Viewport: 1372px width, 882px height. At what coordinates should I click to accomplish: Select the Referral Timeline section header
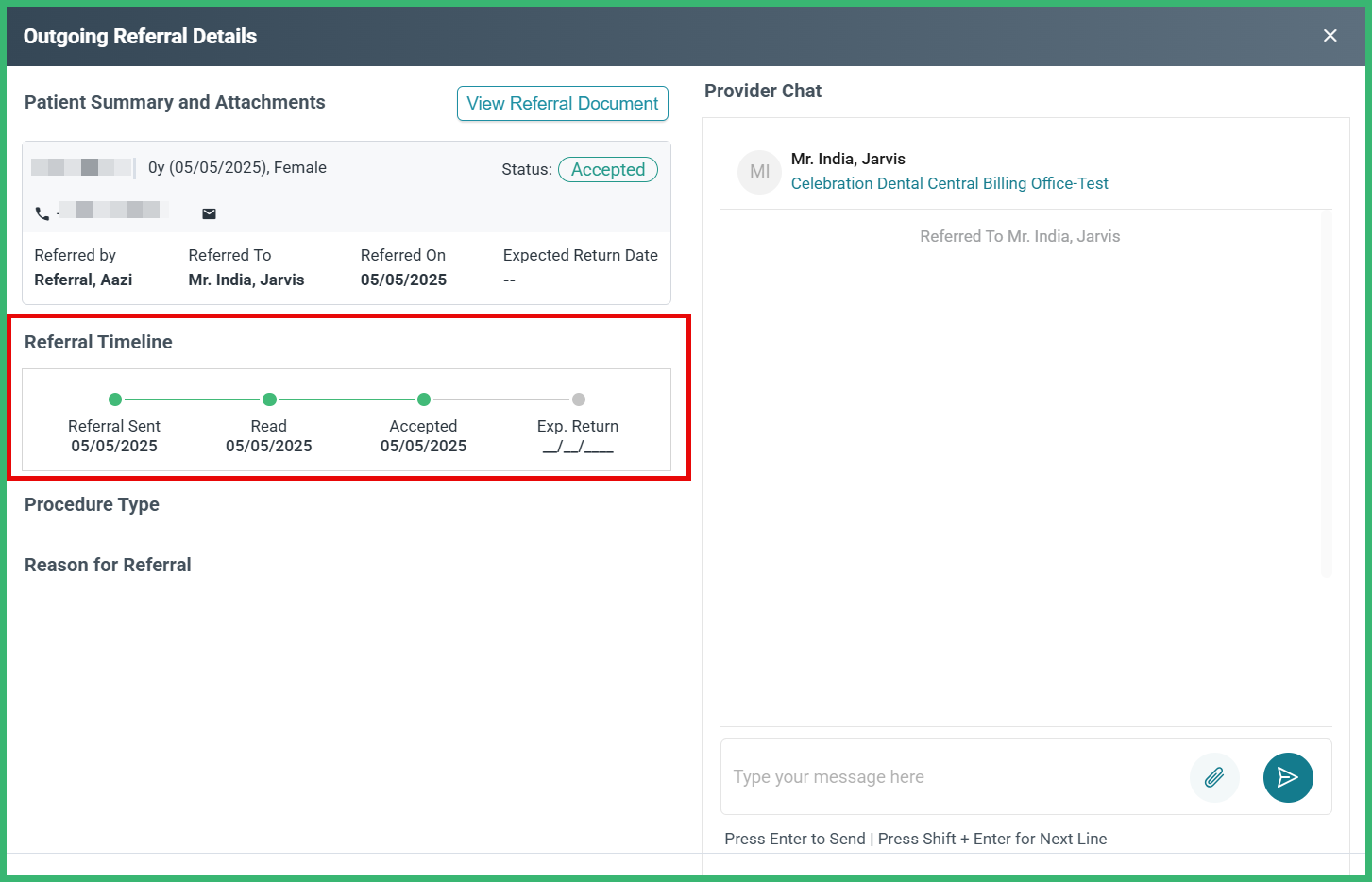pos(98,342)
